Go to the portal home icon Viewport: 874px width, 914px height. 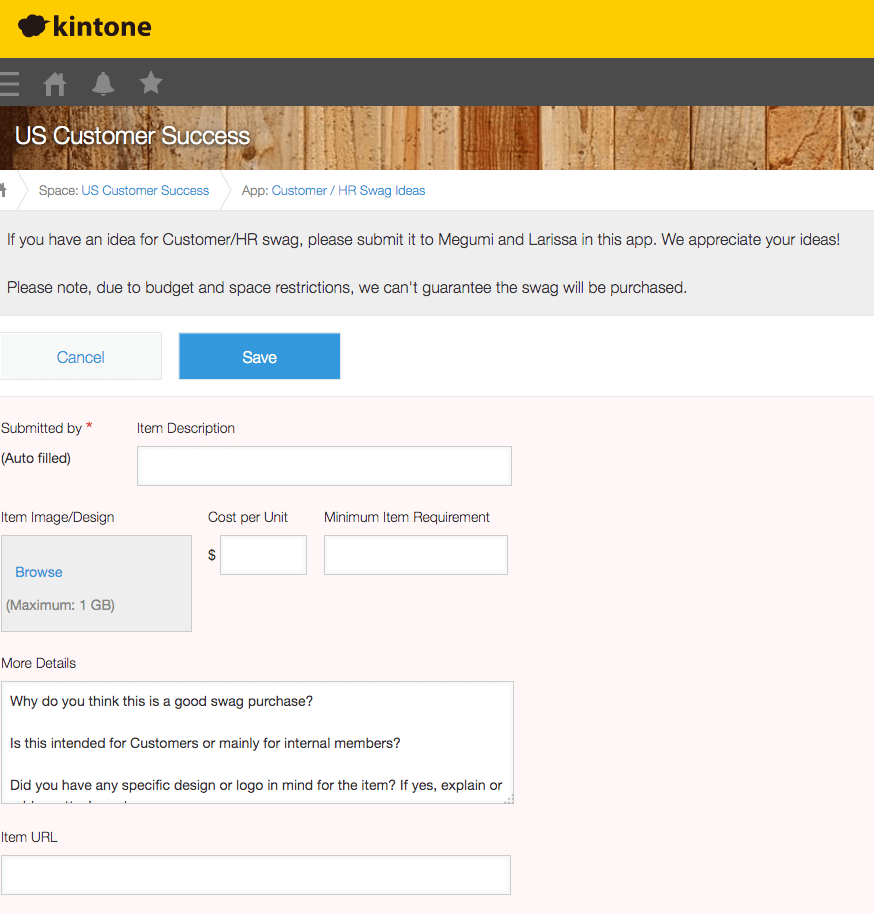coord(55,83)
